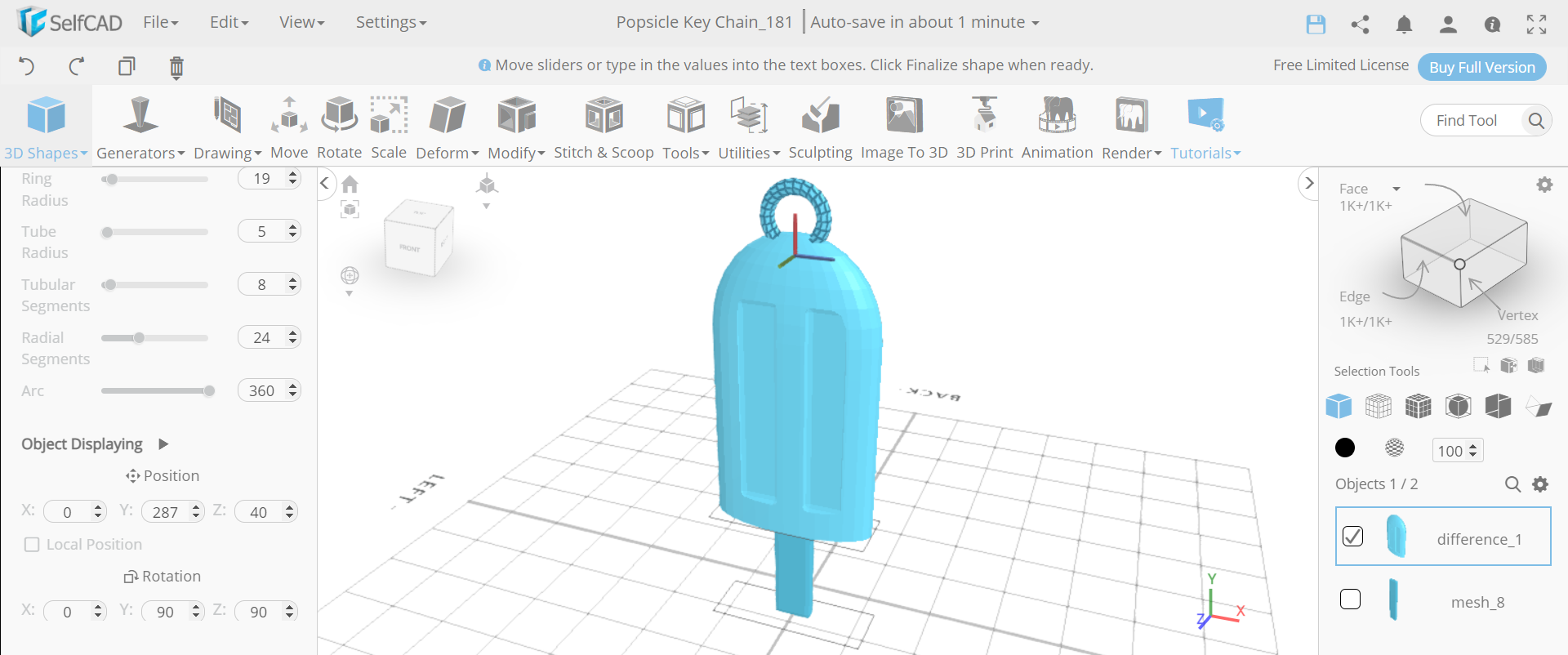Viewport: 1568px width, 655px height.
Task: Open the Image To 3D tool
Action: tap(904, 128)
